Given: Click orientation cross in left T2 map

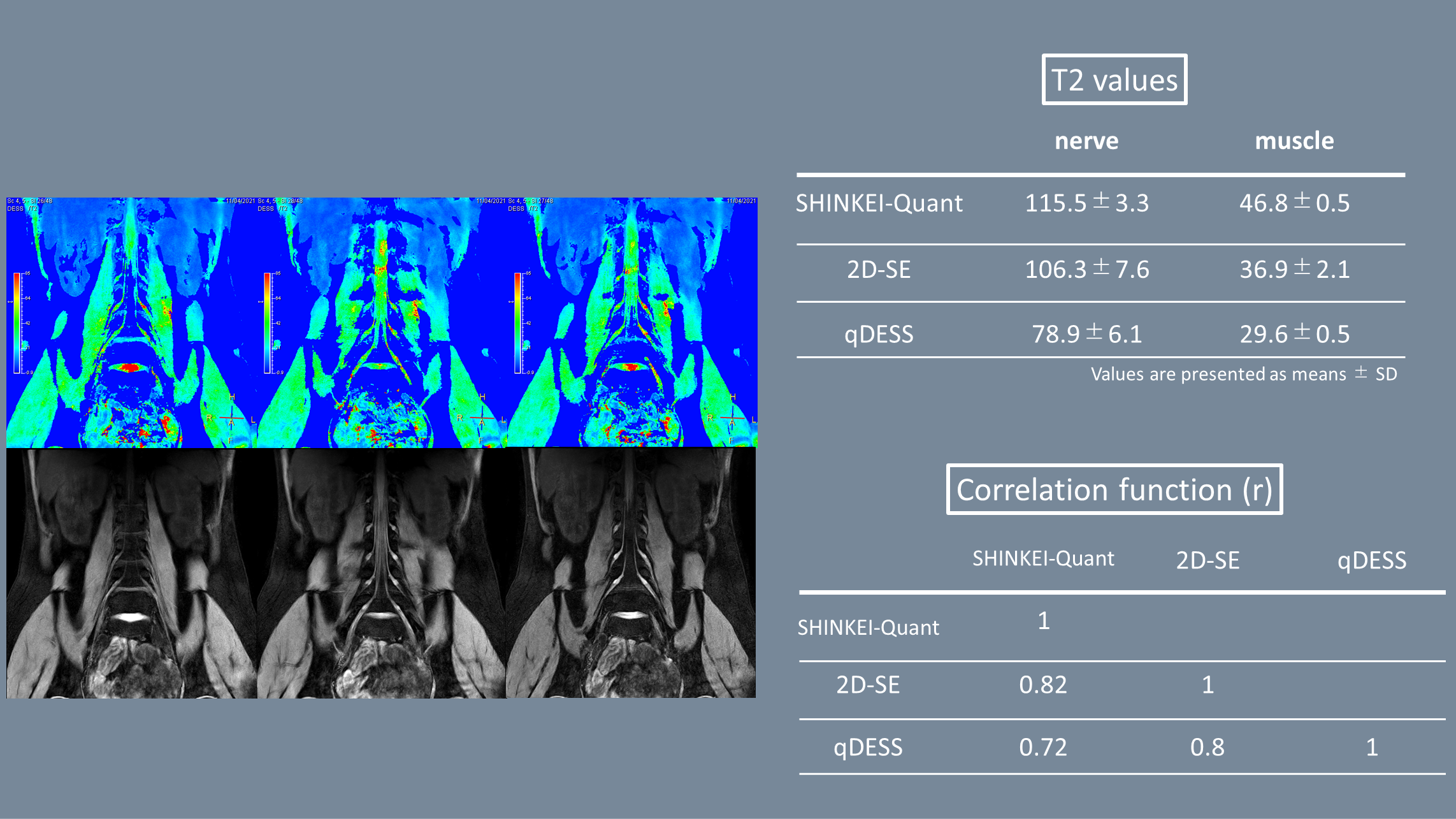Looking at the screenshot, I should tap(231, 417).
